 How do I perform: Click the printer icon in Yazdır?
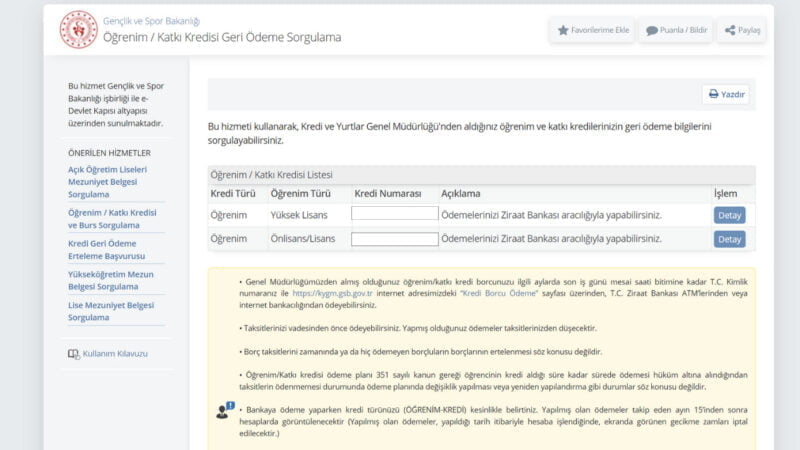(713, 94)
